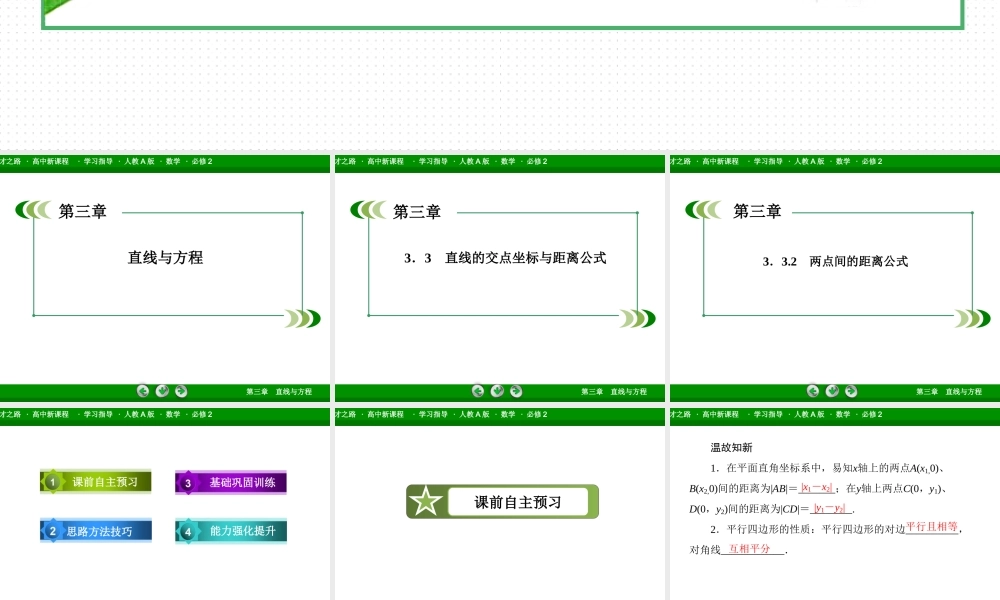Click the blank showing |x₁−x₂| in 温故知新

coord(817,487)
